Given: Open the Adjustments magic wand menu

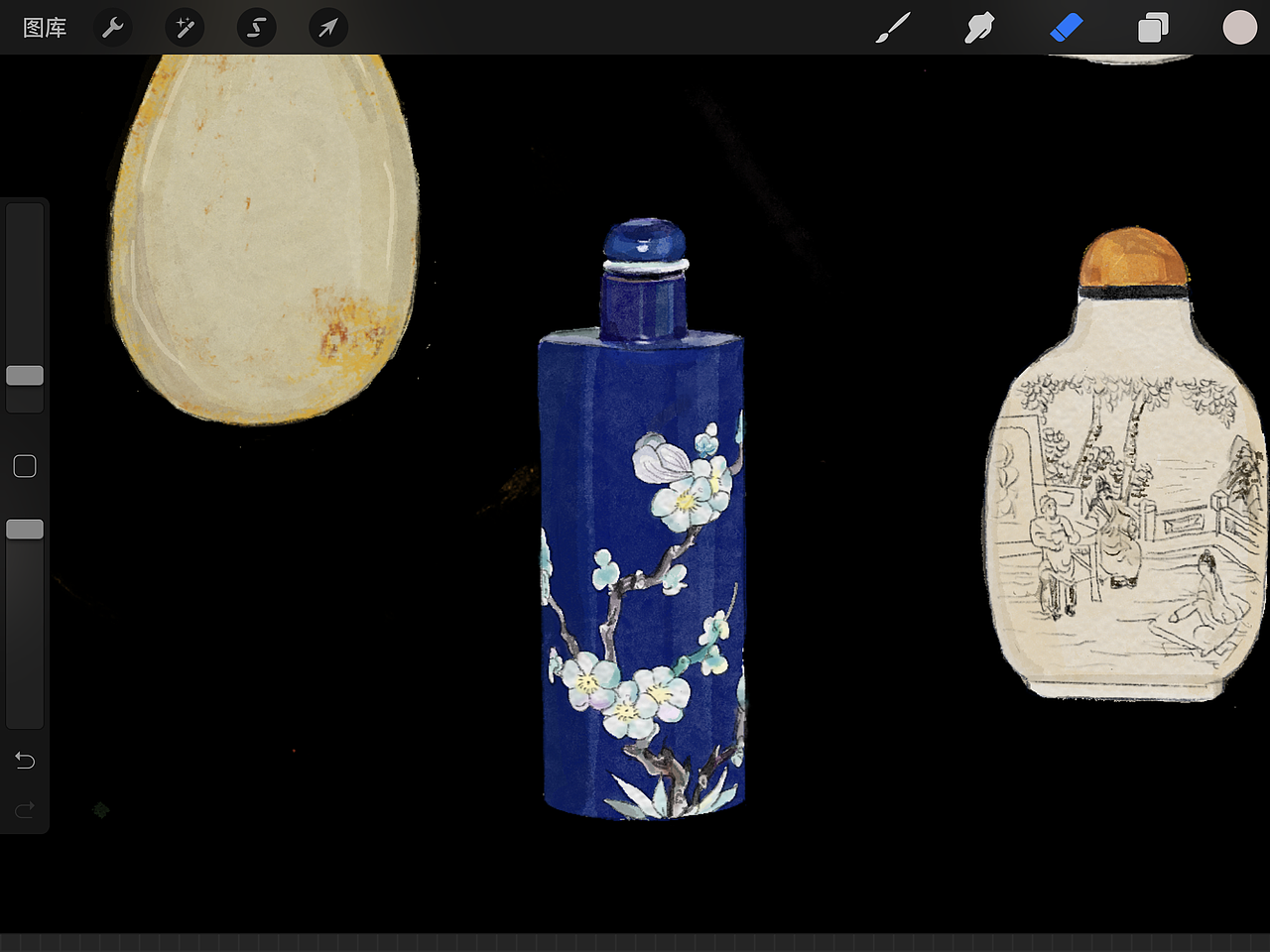Looking at the screenshot, I should (185, 28).
